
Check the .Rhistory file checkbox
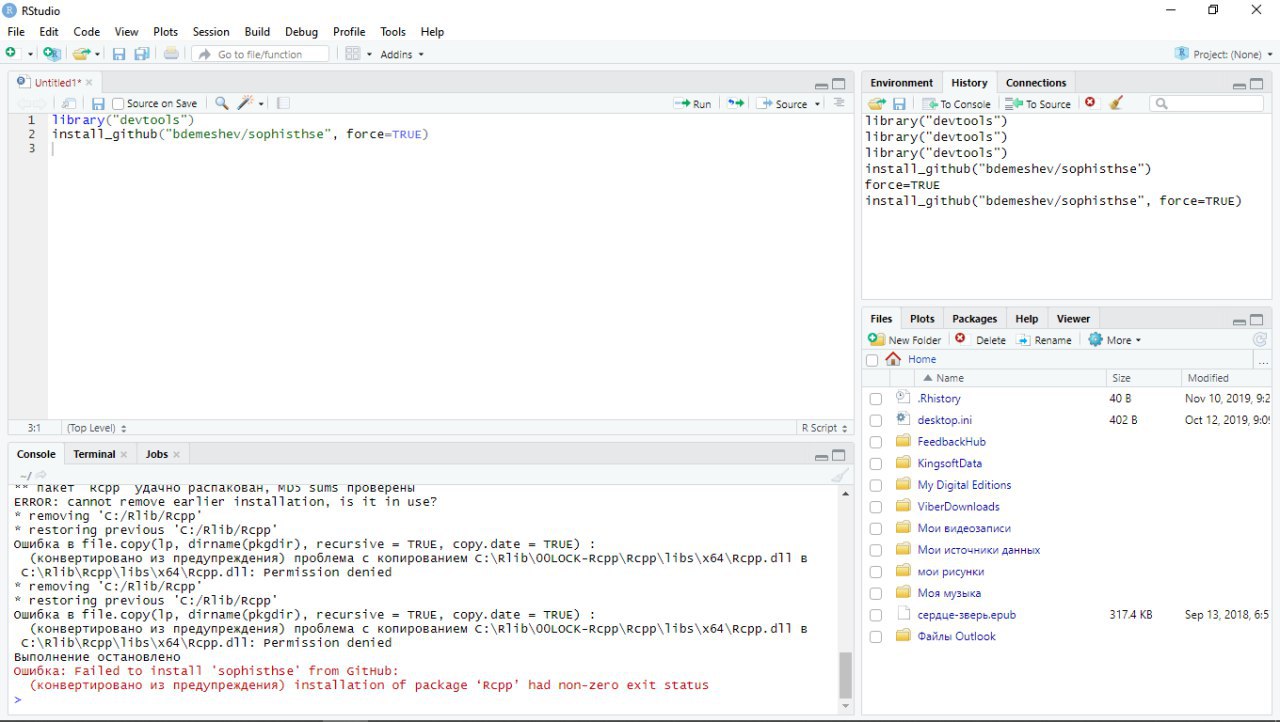click(x=876, y=399)
